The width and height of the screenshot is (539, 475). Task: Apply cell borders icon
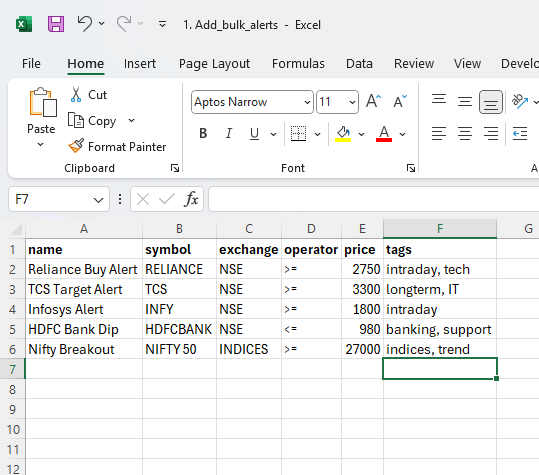(298, 133)
